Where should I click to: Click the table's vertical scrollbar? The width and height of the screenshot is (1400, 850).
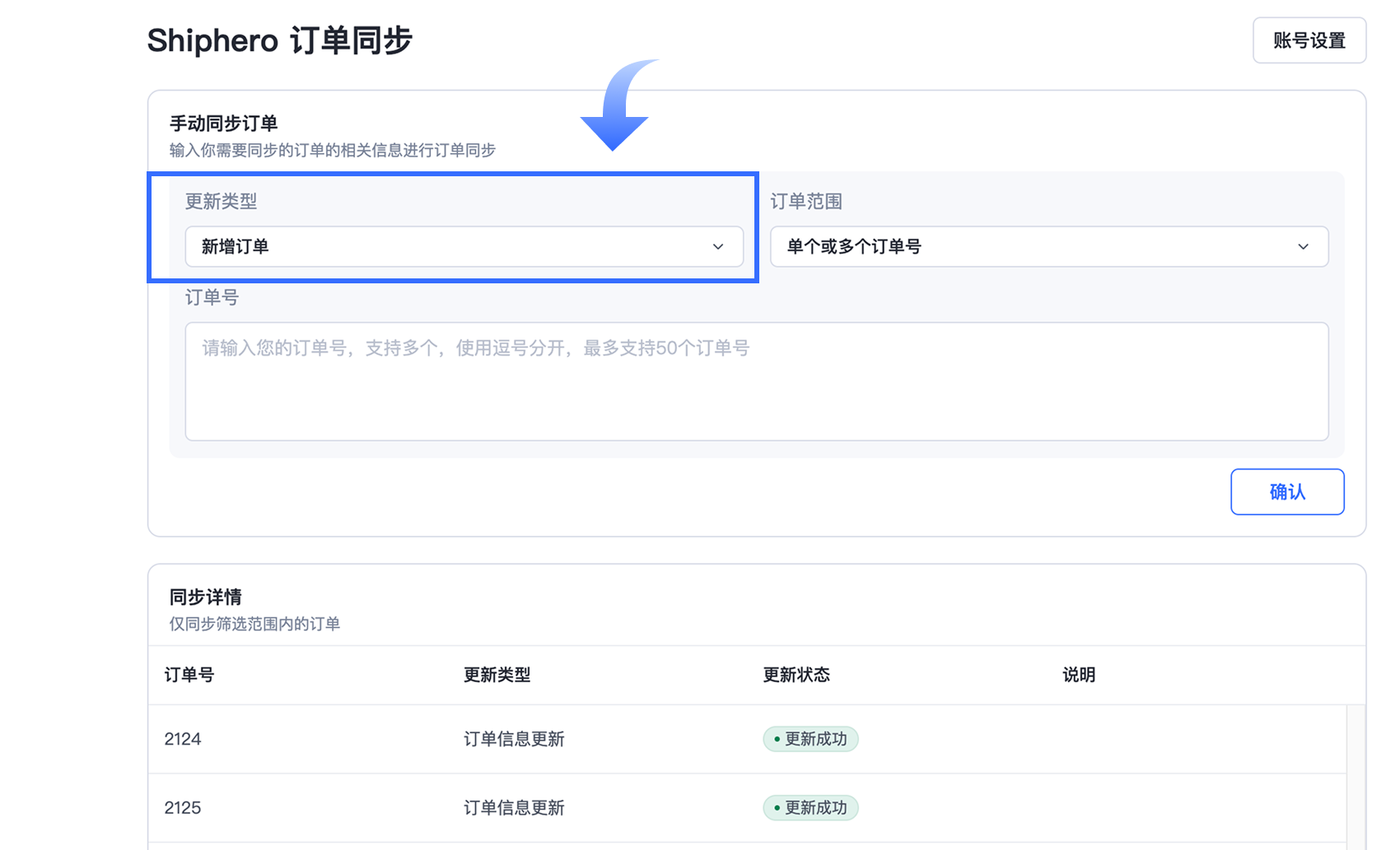1356,777
